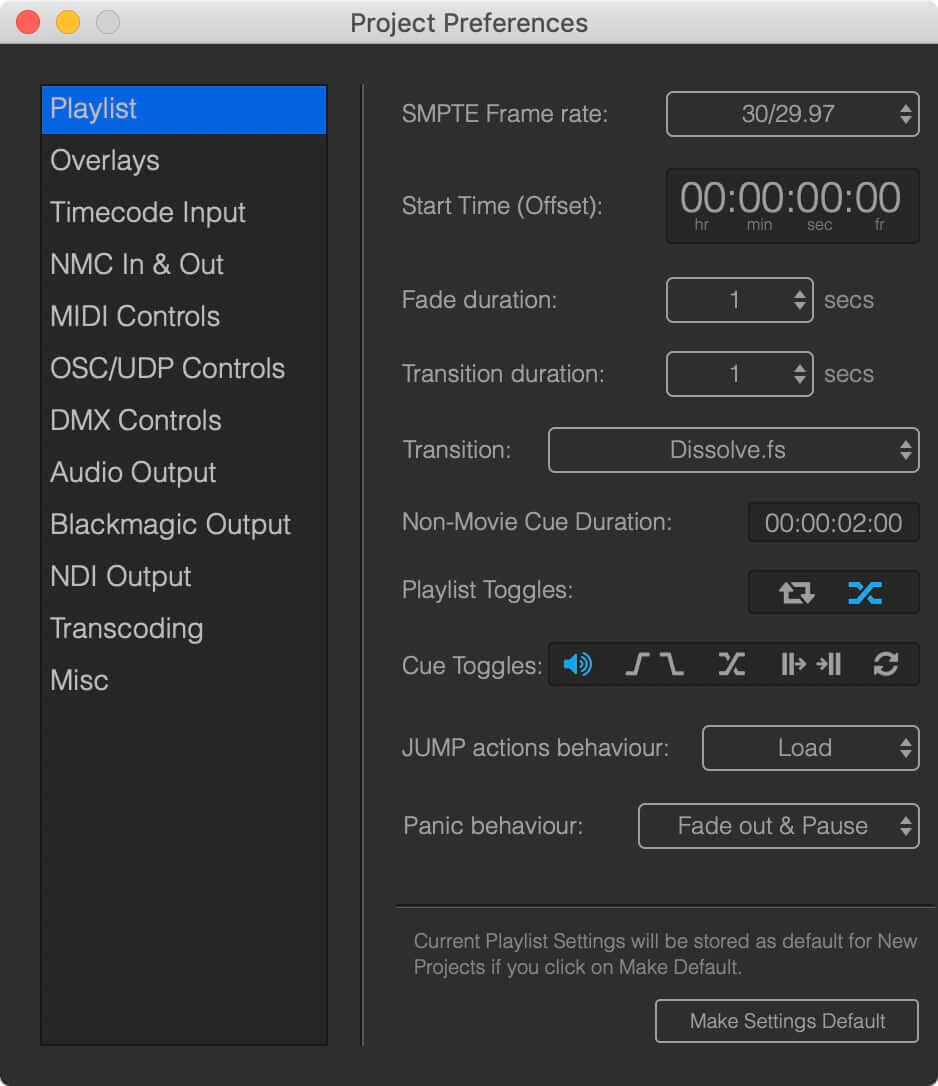938x1086 pixels.
Task: Open the SMPTE Frame rate dropdown
Action: coord(793,114)
